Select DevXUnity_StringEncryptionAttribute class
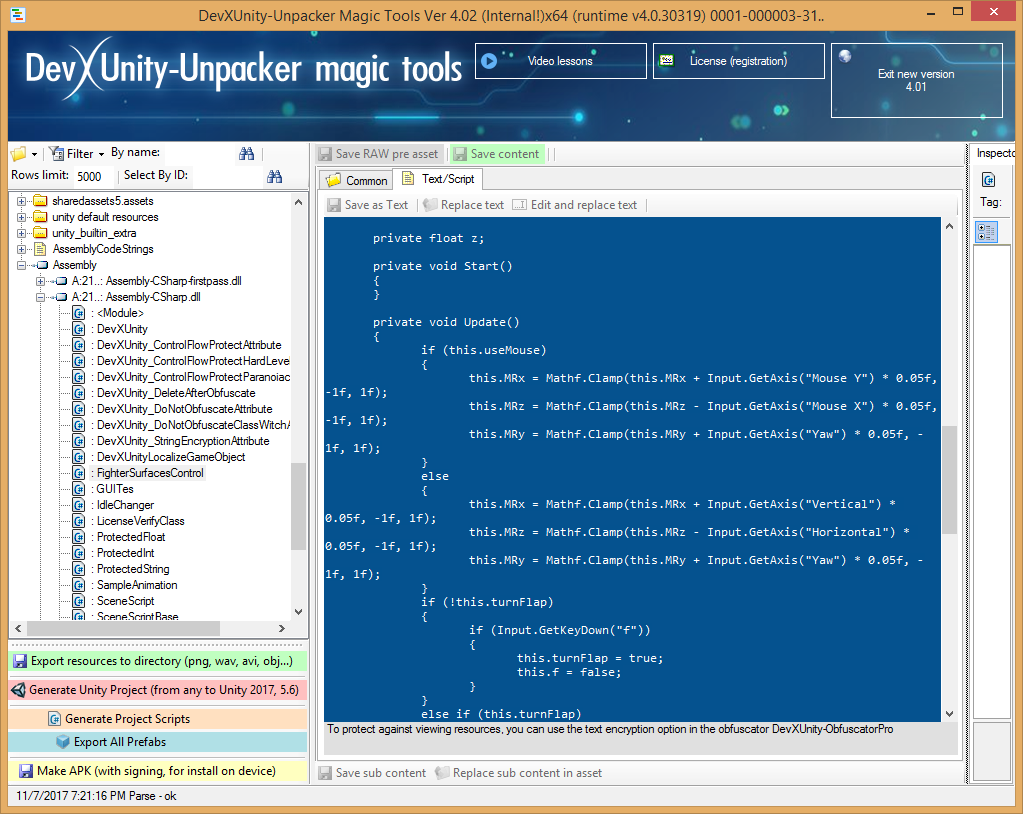The image size is (1023, 814). click(x=183, y=441)
